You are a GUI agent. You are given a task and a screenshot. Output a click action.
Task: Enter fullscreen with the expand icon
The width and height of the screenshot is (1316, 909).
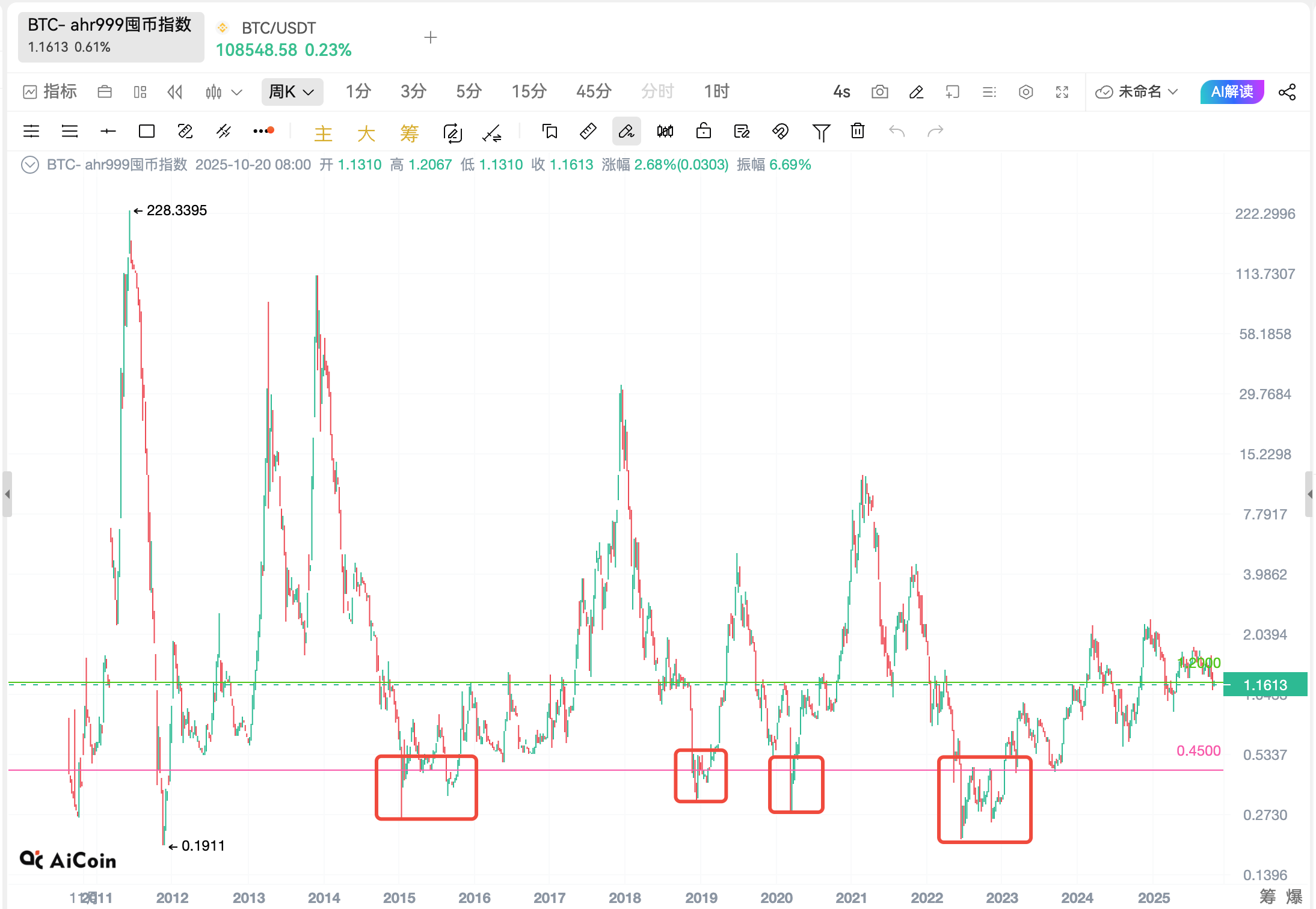pyautogui.click(x=1062, y=92)
